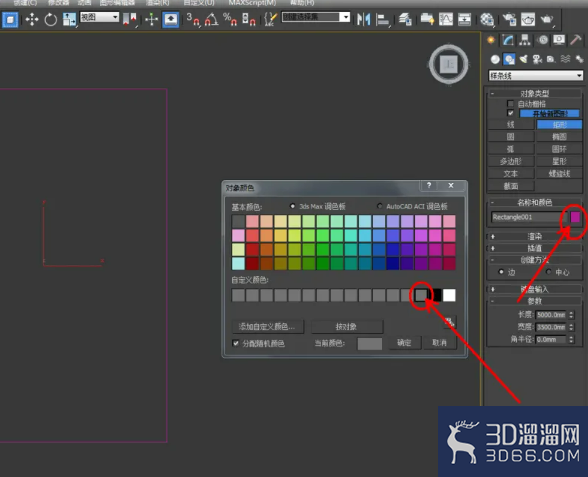Image resolution: width=588 pixels, height=477 pixels.
Task: Activate the Select Object tool
Action: [10, 19]
